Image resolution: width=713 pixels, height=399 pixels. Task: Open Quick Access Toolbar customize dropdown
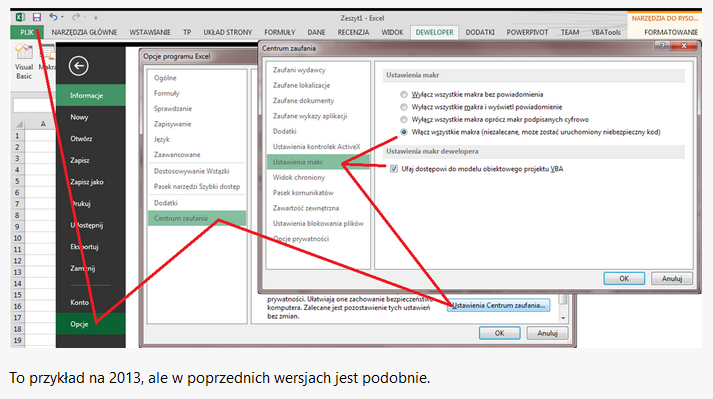click(95, 17)
